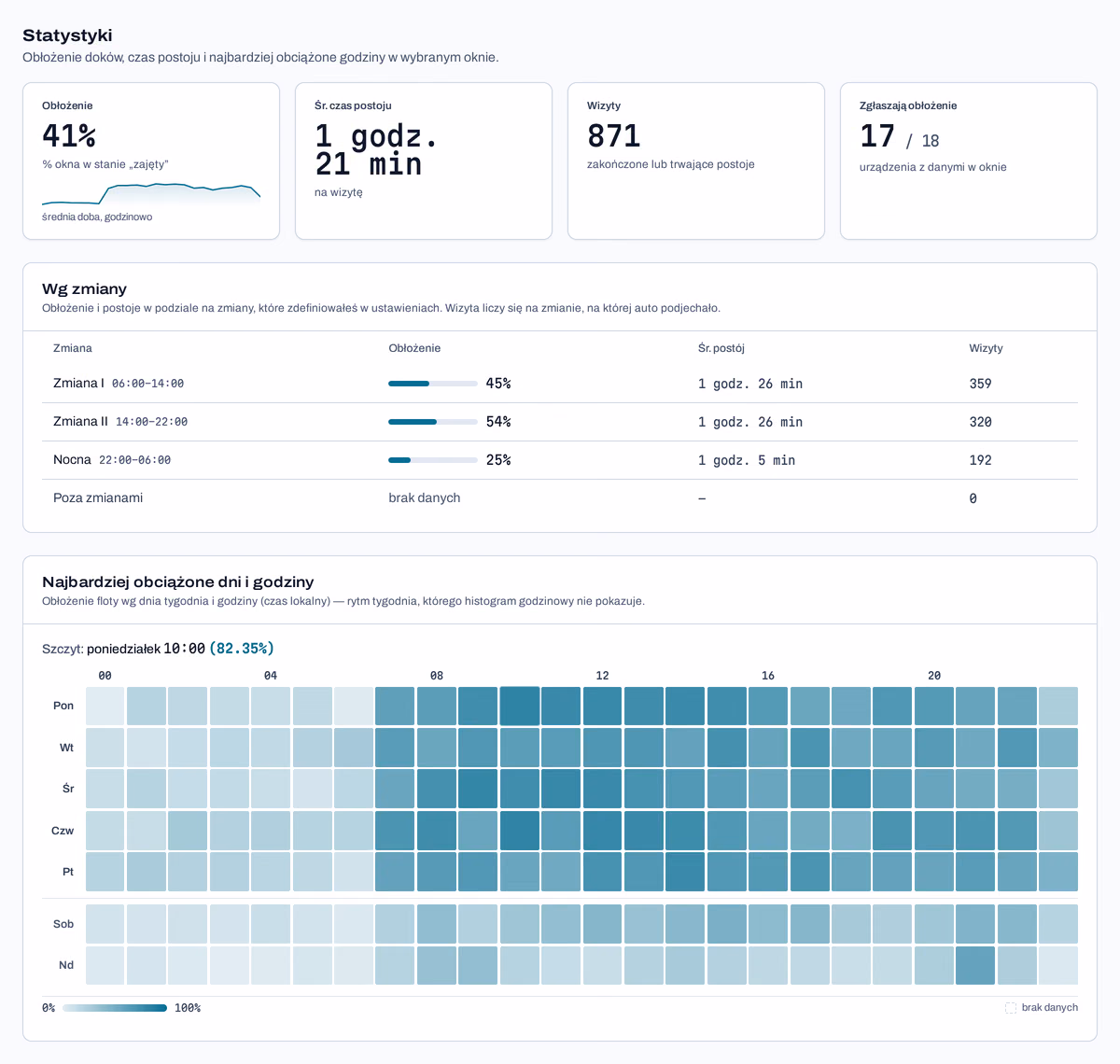Select the '1 godz. 5 min' Nocna stay
Image resolution: width=1120 pixels, height=1064 pixels.
point(747,460)
